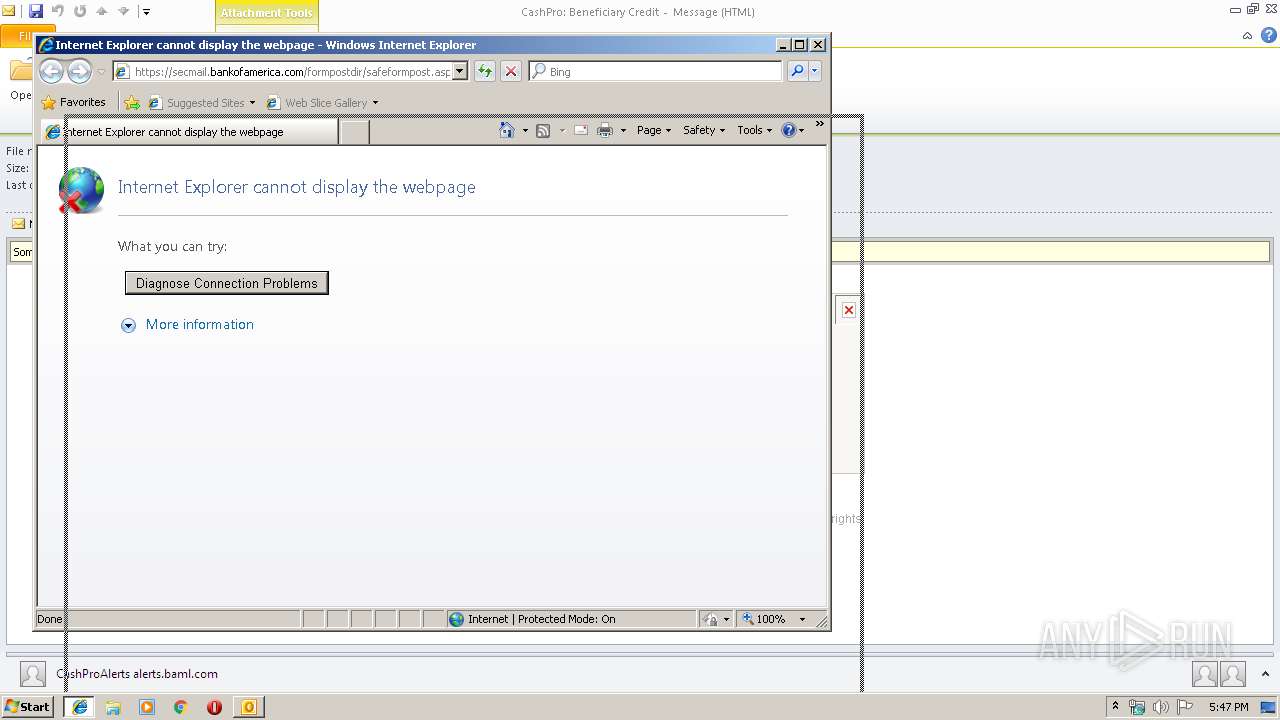Image resolution: width=1280 pixels, height=720 pixels.
Task: Switch to Internet Explorer taskbar button
Action: click(80, 707)
